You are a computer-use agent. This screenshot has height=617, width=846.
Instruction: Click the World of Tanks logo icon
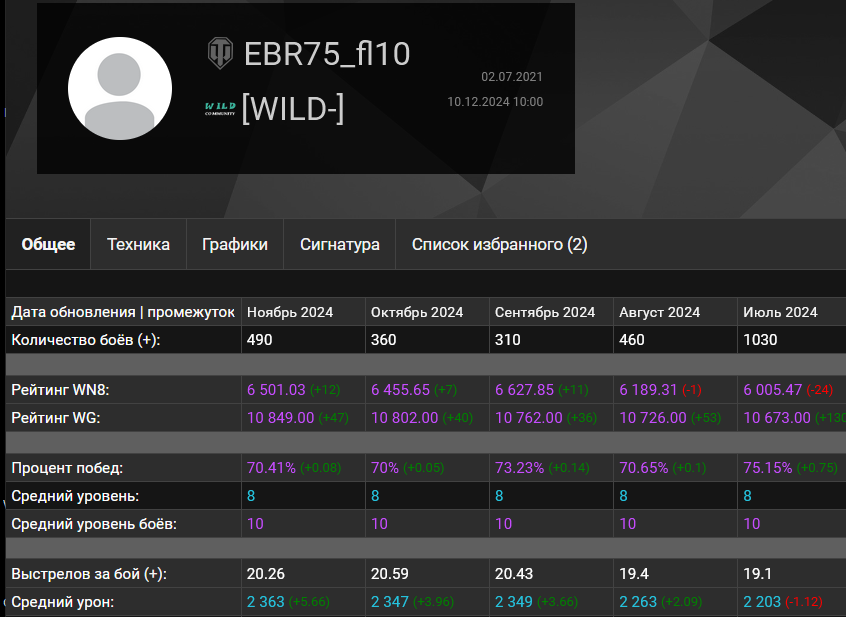click(x=221, y=53)
